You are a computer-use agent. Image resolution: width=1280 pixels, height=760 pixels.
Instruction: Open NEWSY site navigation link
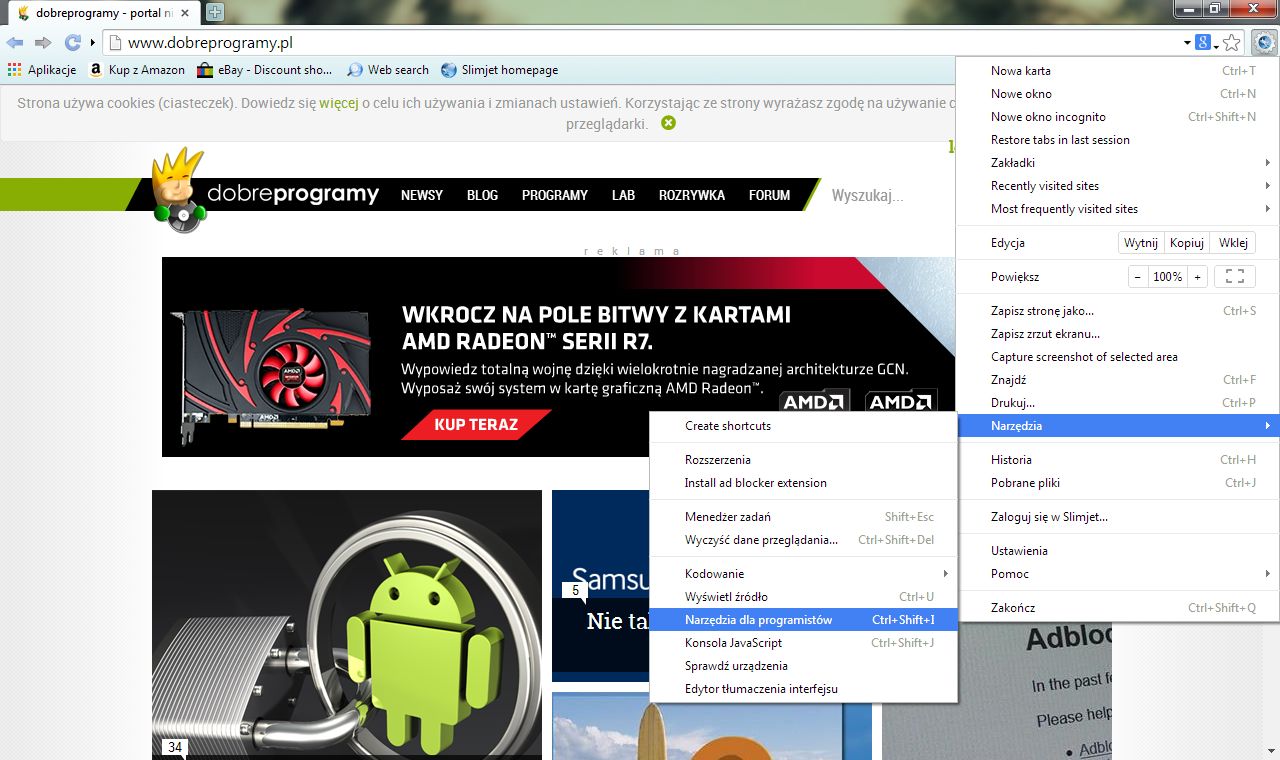pos(422,195)
